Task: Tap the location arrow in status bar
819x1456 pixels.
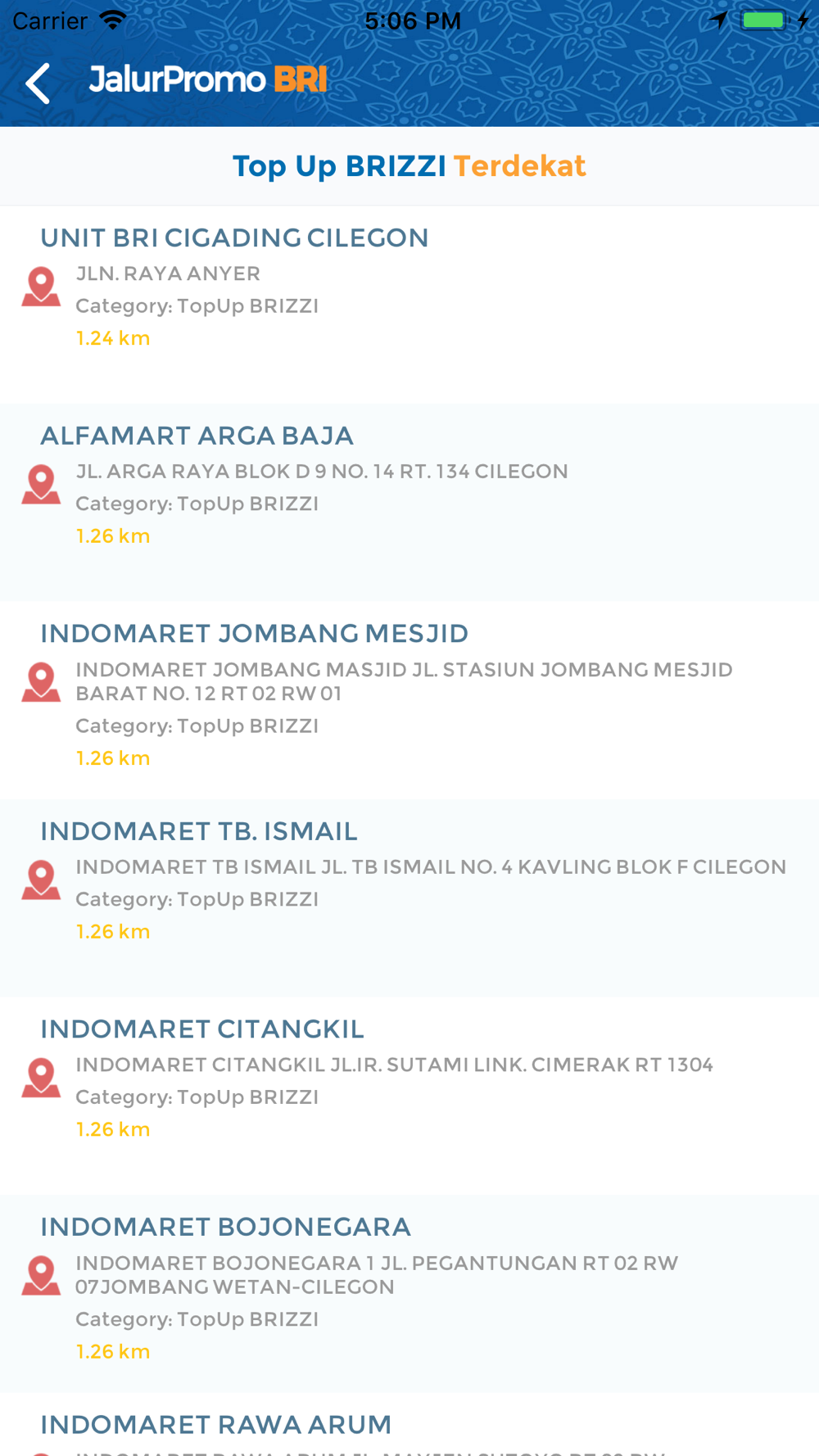Action: (719, 20)
